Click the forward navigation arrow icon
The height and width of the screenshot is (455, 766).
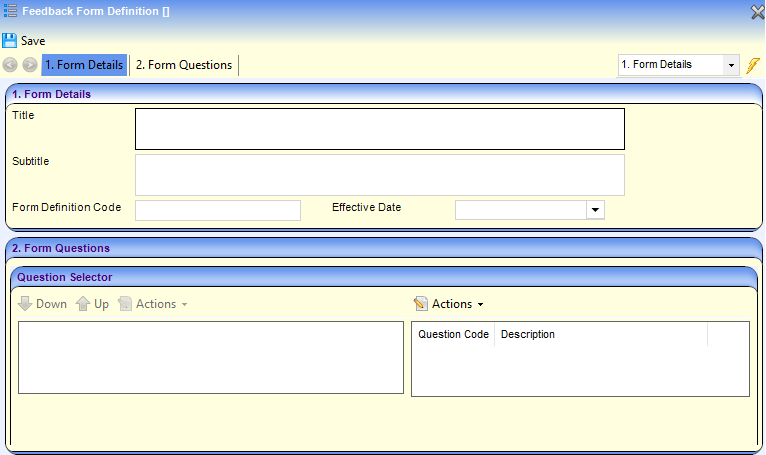coord(30,65)
